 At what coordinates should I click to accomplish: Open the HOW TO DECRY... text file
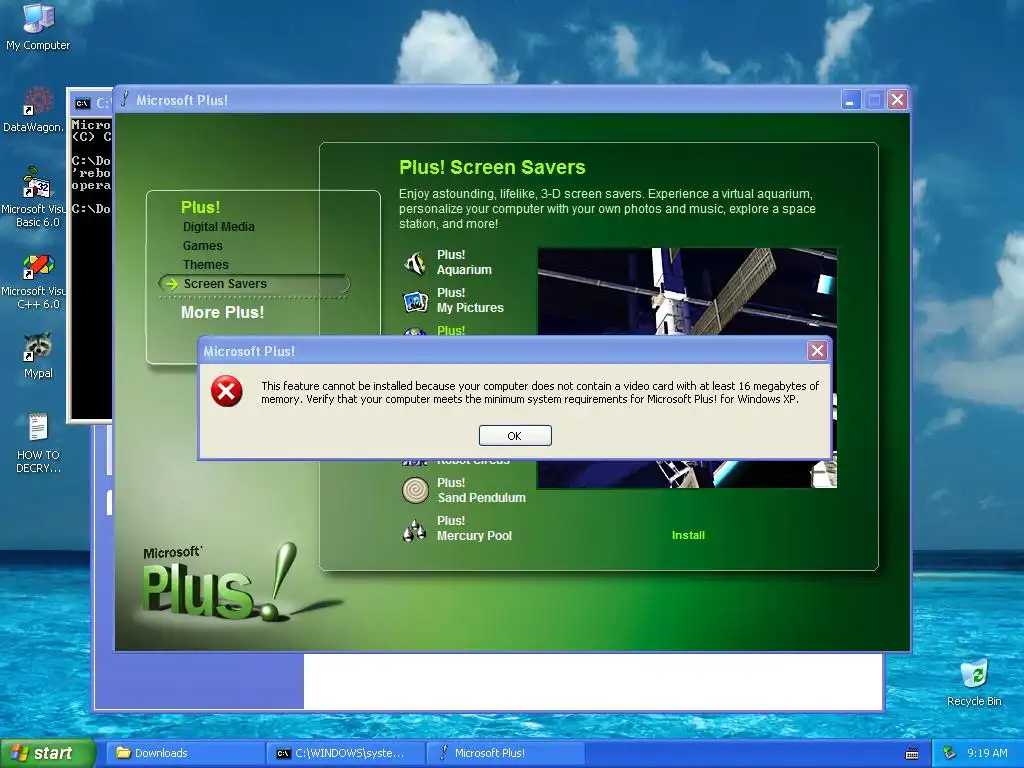point(38,443)
